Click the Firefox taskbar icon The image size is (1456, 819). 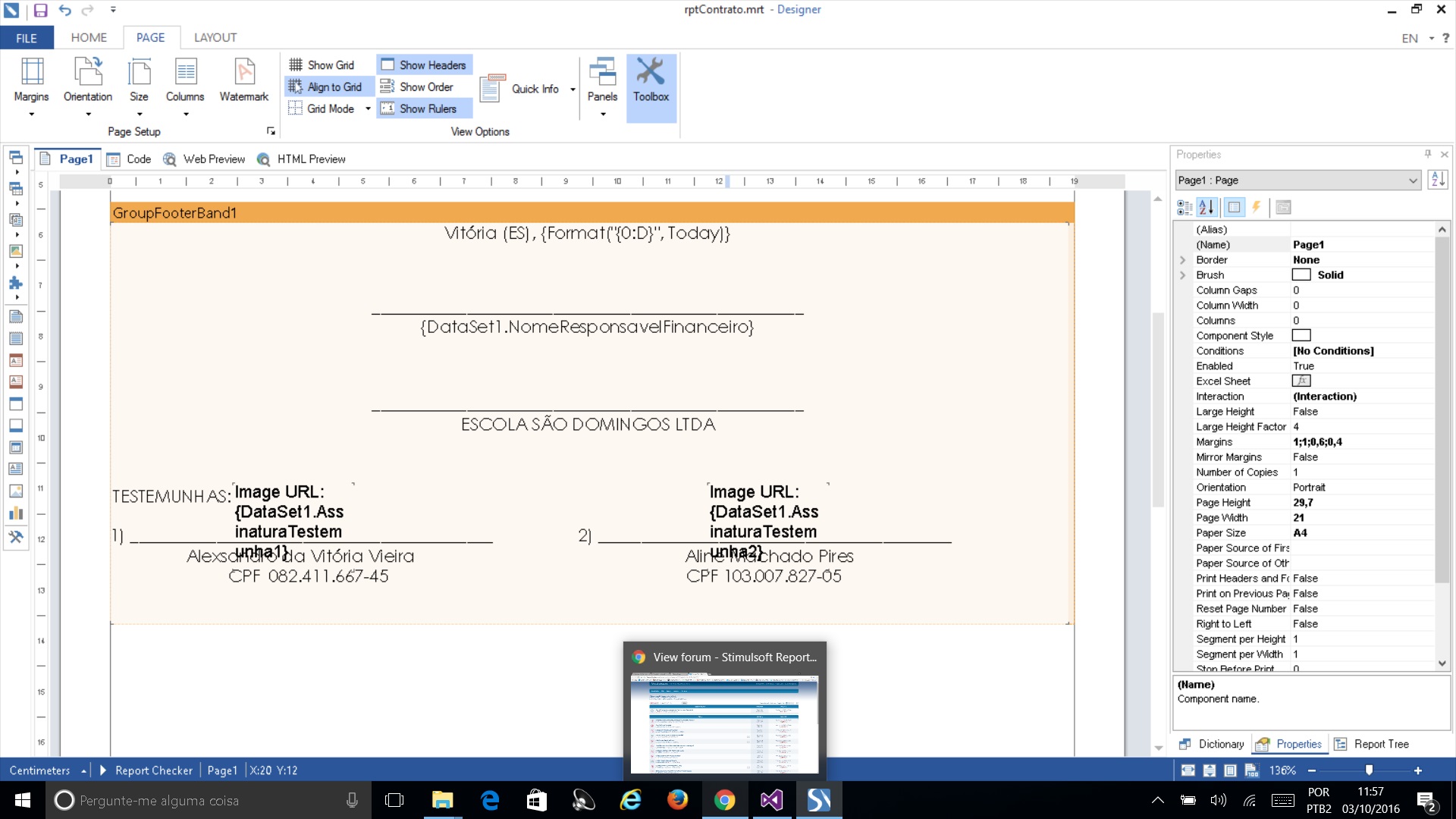click(677, 800)
